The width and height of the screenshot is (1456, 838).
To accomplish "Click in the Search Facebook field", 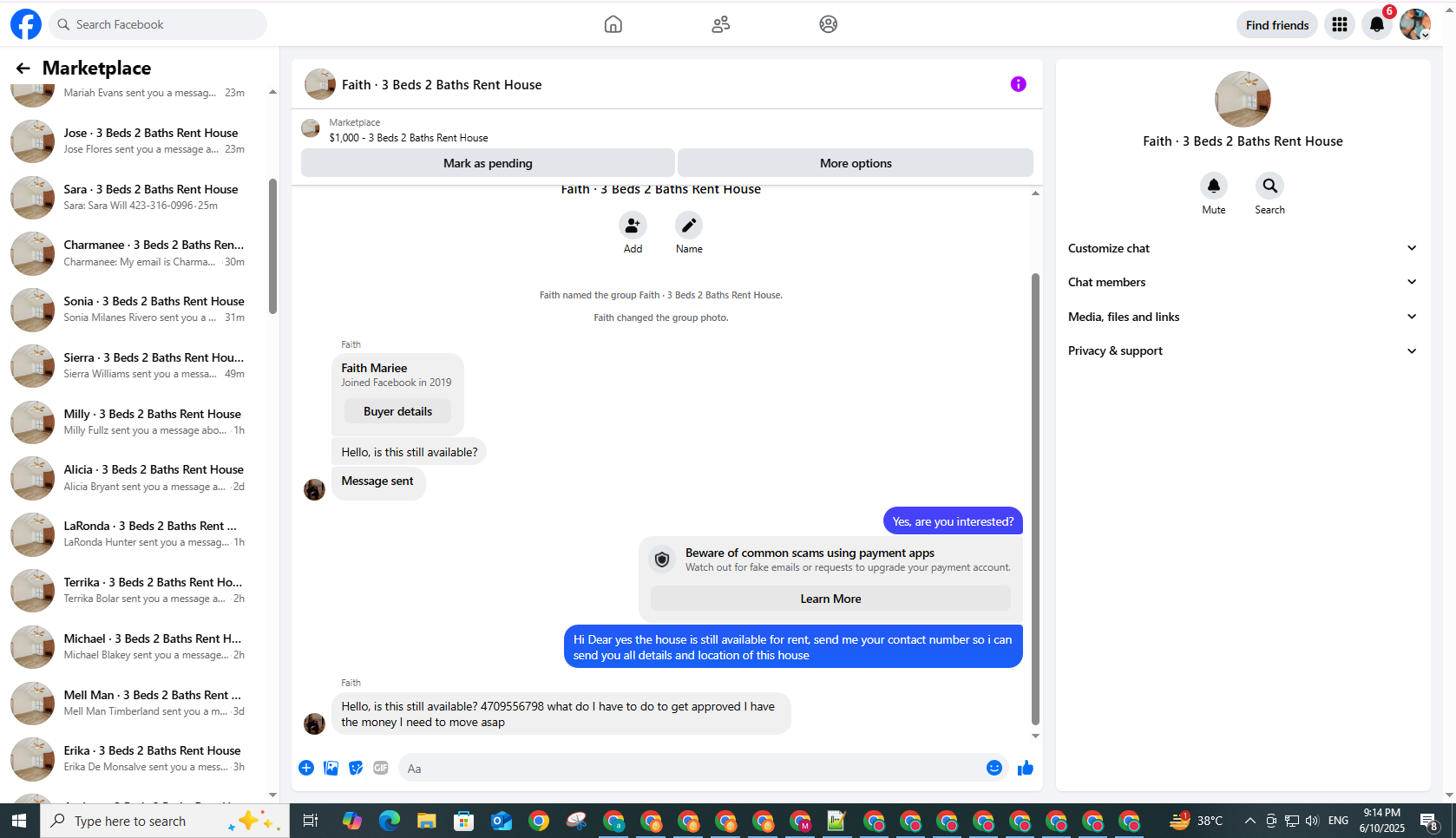I will pyautogui.click(x=159, y=24).
